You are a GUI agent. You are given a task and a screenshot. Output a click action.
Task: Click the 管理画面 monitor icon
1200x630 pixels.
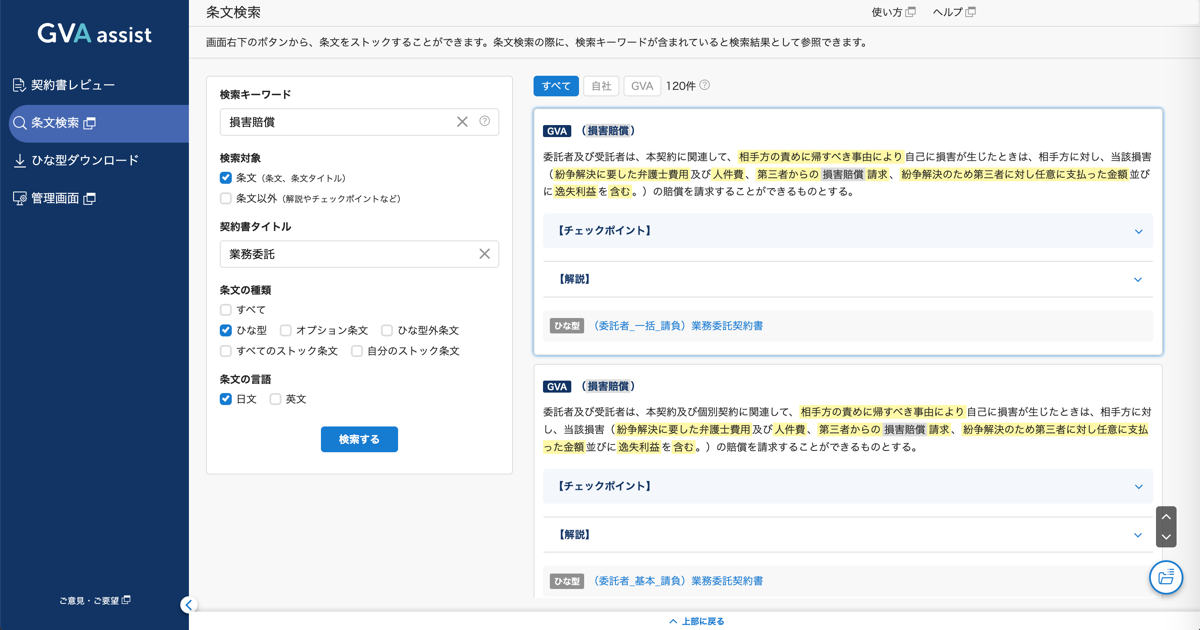tap(19, 198)
